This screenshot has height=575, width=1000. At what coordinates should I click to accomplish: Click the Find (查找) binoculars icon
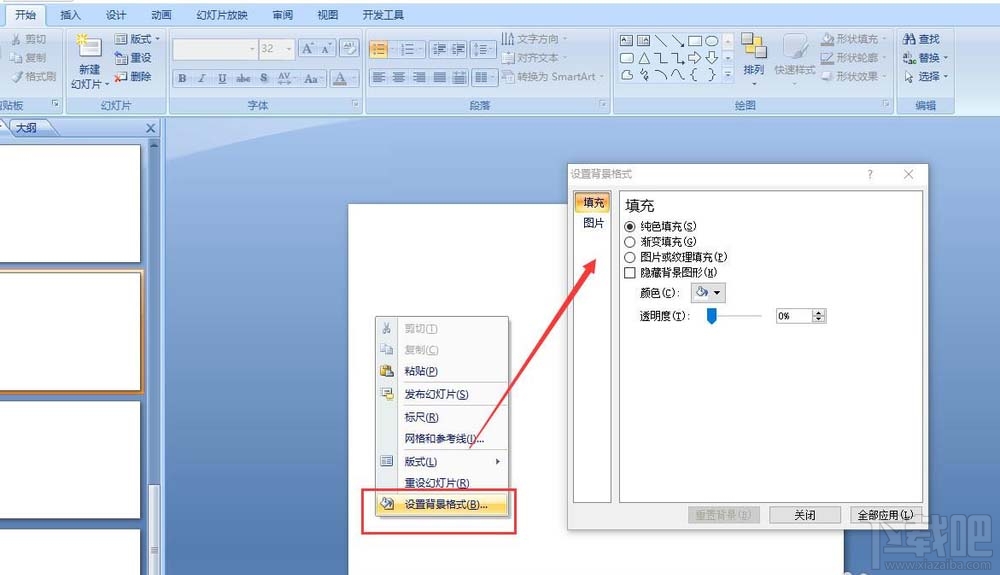point(909,39)
